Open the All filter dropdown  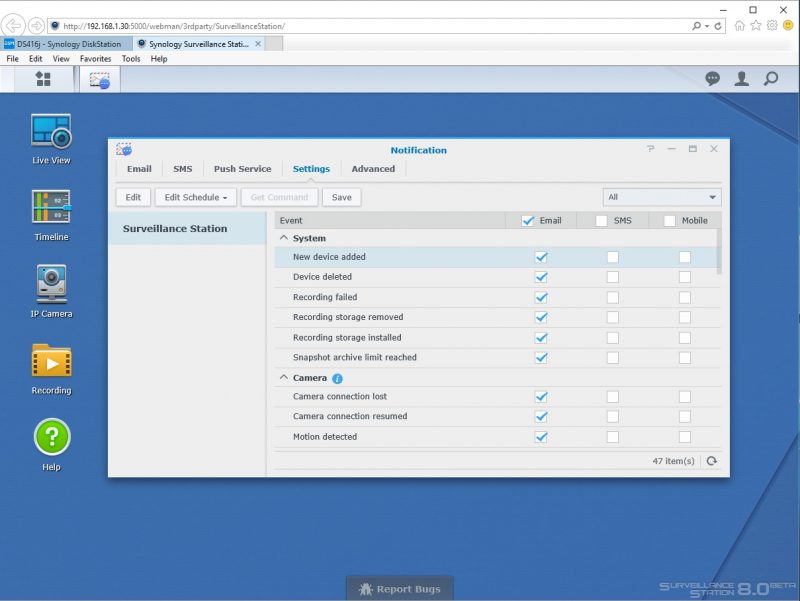tap(662, 197)
